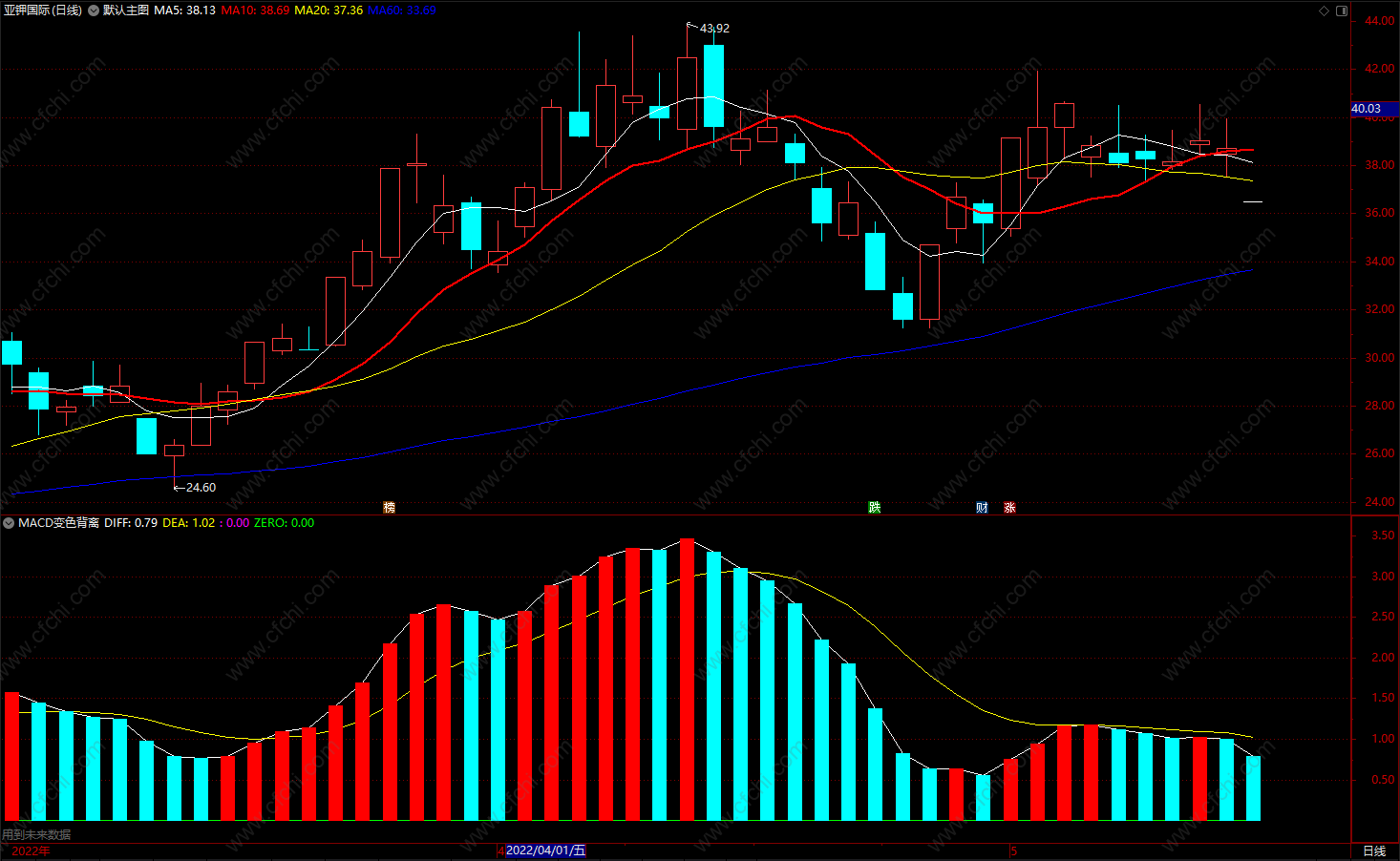Click the ZERO: 0.00 readout
The width and height of the screenshot is (1400, 861).
pyautogui.click(x=284, y=523)
